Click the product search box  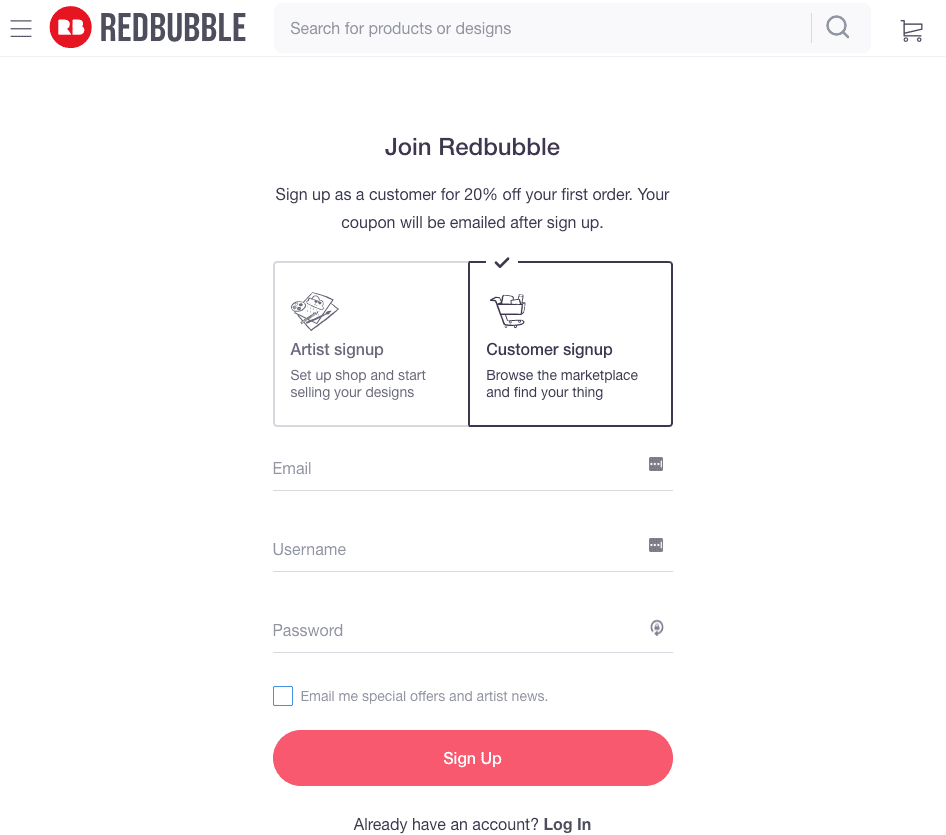pos(540,28)
